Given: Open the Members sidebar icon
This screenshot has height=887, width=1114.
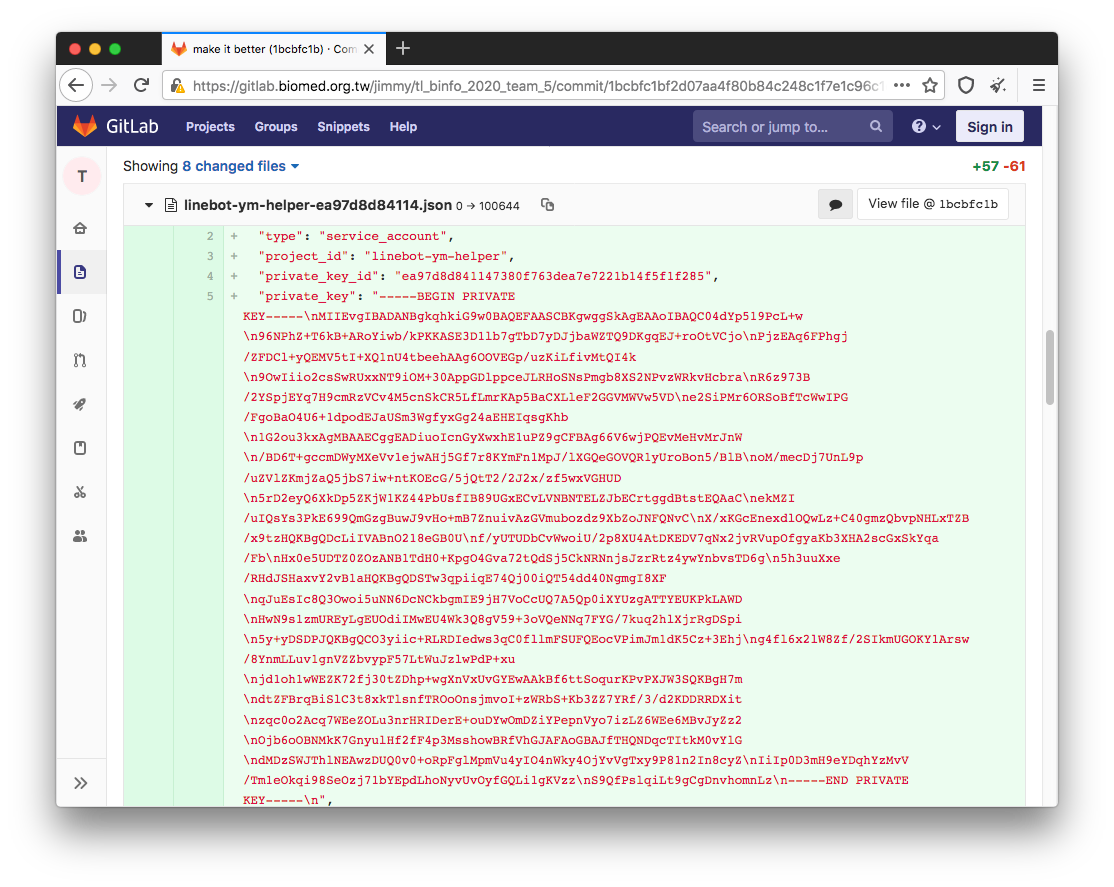Looking at the screenshot, I should click(x=80, y=537).
